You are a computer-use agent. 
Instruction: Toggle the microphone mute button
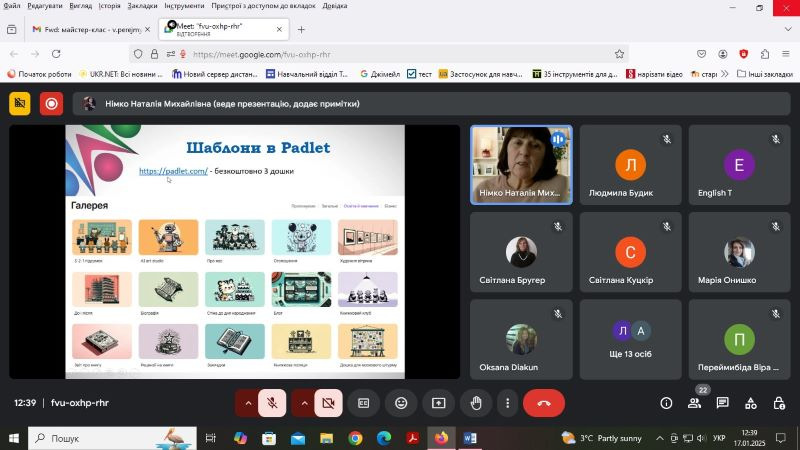click(272, 403)
